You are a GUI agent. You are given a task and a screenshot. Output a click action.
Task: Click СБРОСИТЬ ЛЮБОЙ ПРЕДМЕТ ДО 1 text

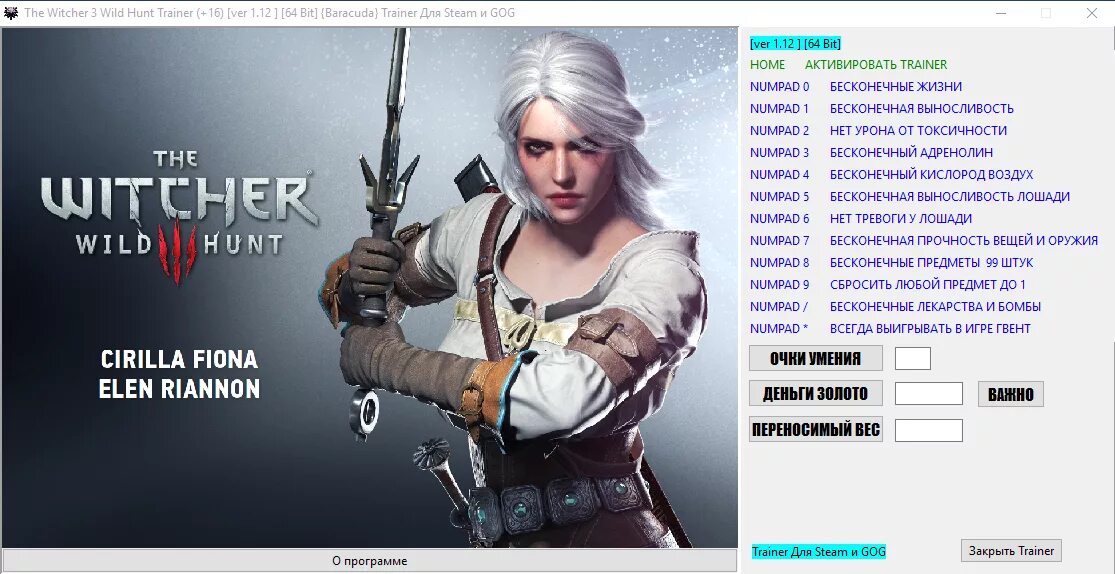pyautogui.click(x=928, y=285)
